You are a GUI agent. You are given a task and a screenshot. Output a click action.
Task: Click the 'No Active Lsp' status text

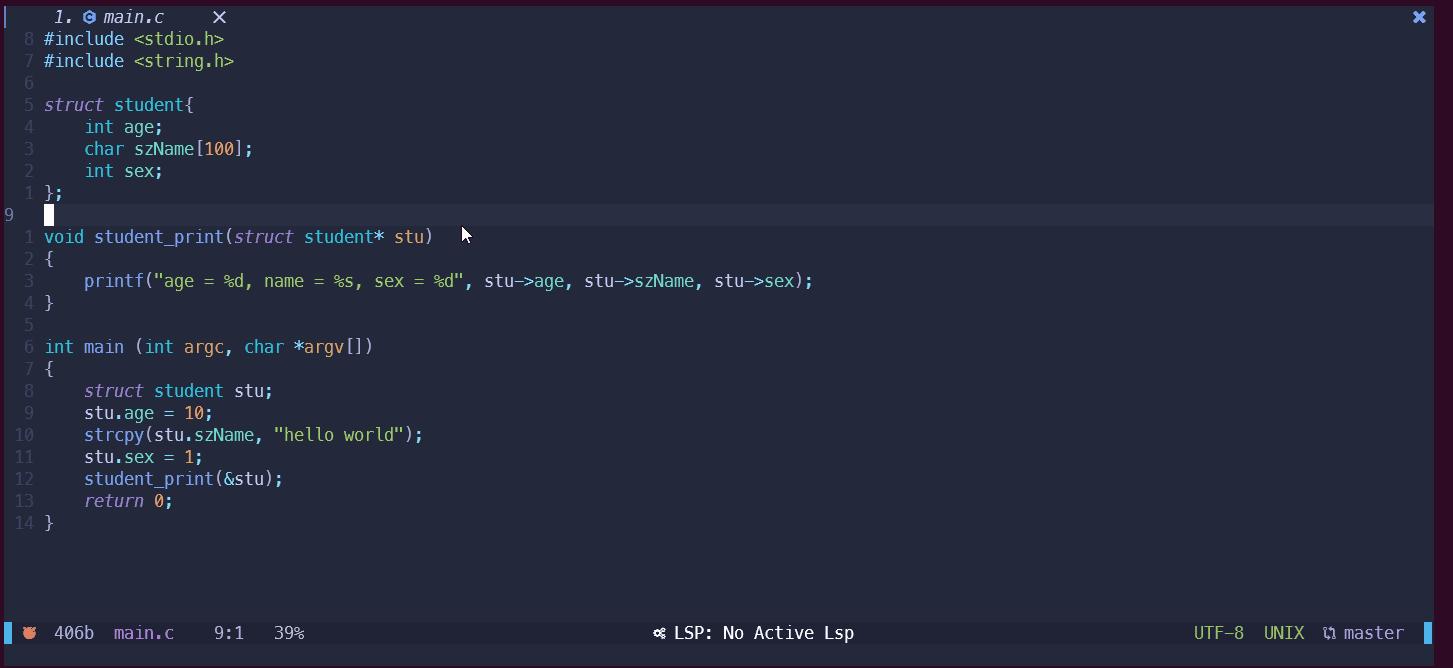point(788,633)
